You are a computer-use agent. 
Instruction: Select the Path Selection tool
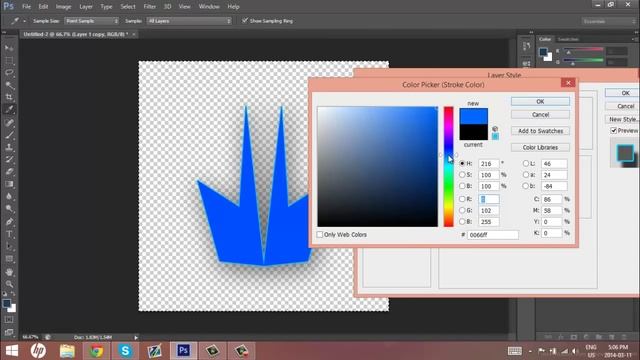pyautogui.click(x=9, y=247)
